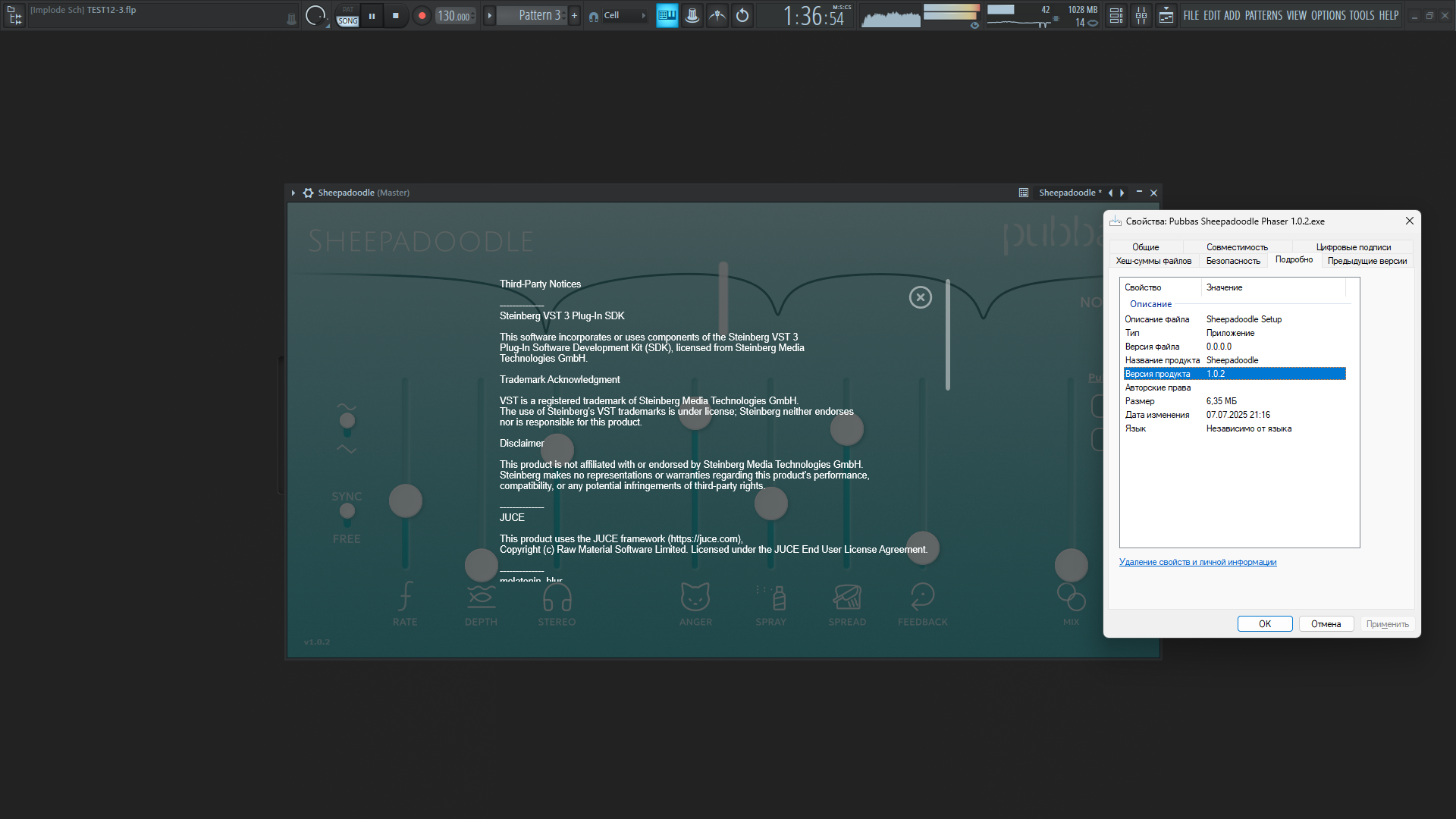Click the MIX circles icon in Sheepadoodle
The width and height of the screenshot is (1456, 819).
pyautogui.click(x=1072, y=597)
